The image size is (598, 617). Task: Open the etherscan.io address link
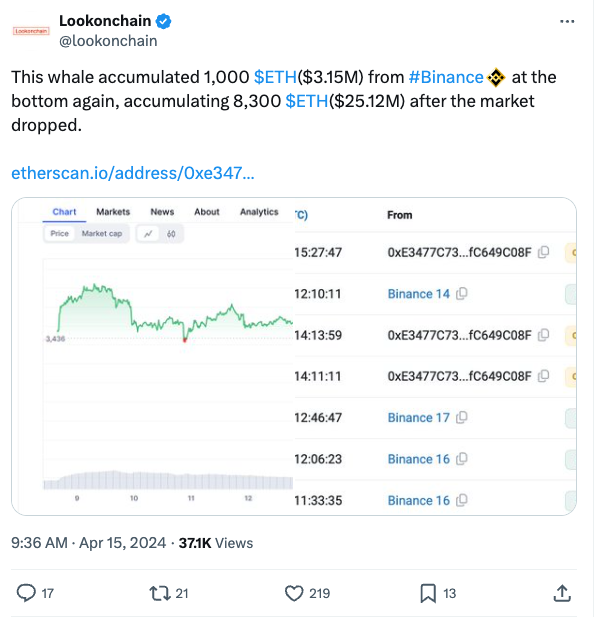click(133, 173)
